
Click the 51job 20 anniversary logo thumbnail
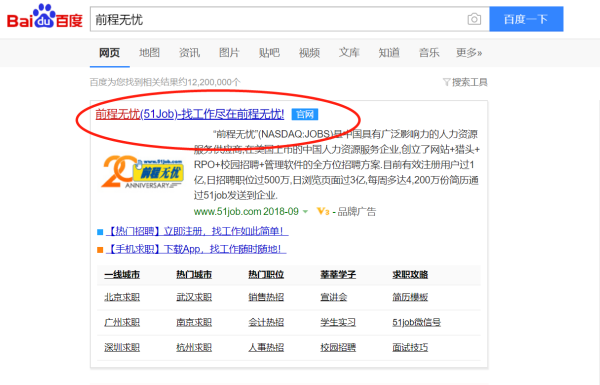[142, 172]
